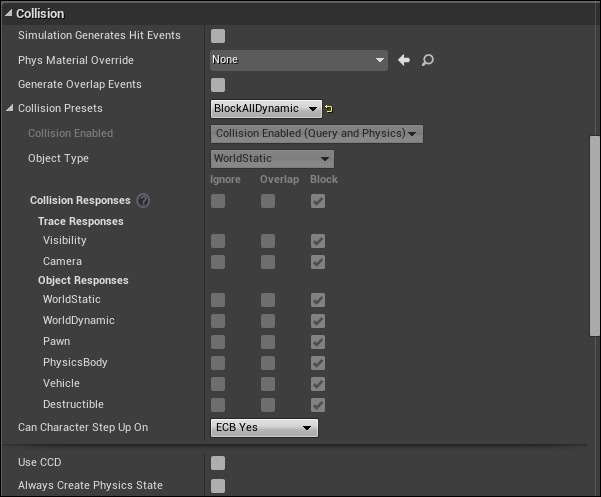Click the use selected asset arrow icon

[404, 60]
